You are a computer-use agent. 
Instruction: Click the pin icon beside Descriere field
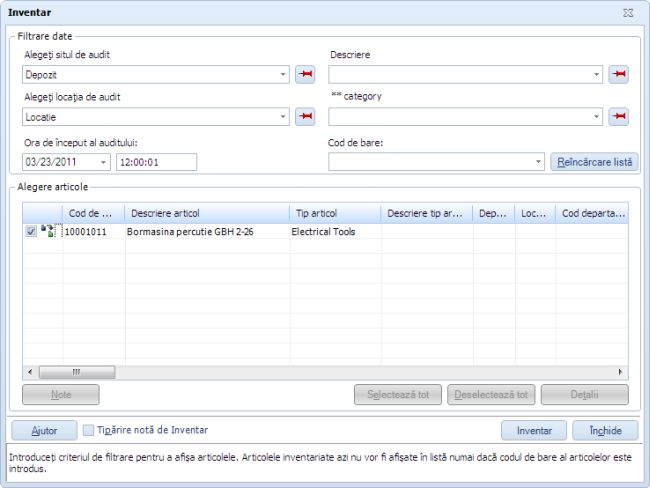618,75
